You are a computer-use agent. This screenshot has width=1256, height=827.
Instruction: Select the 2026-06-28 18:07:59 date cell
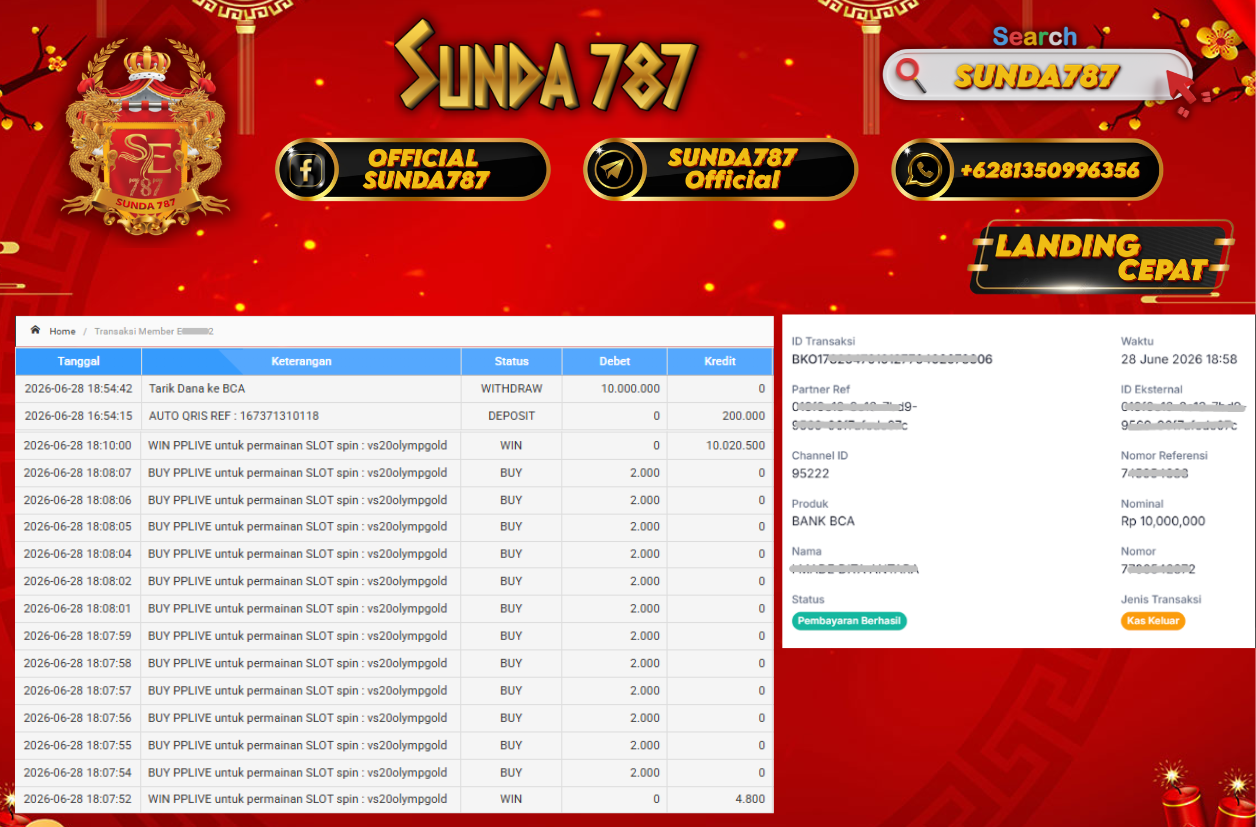click(x=78, y=636)
